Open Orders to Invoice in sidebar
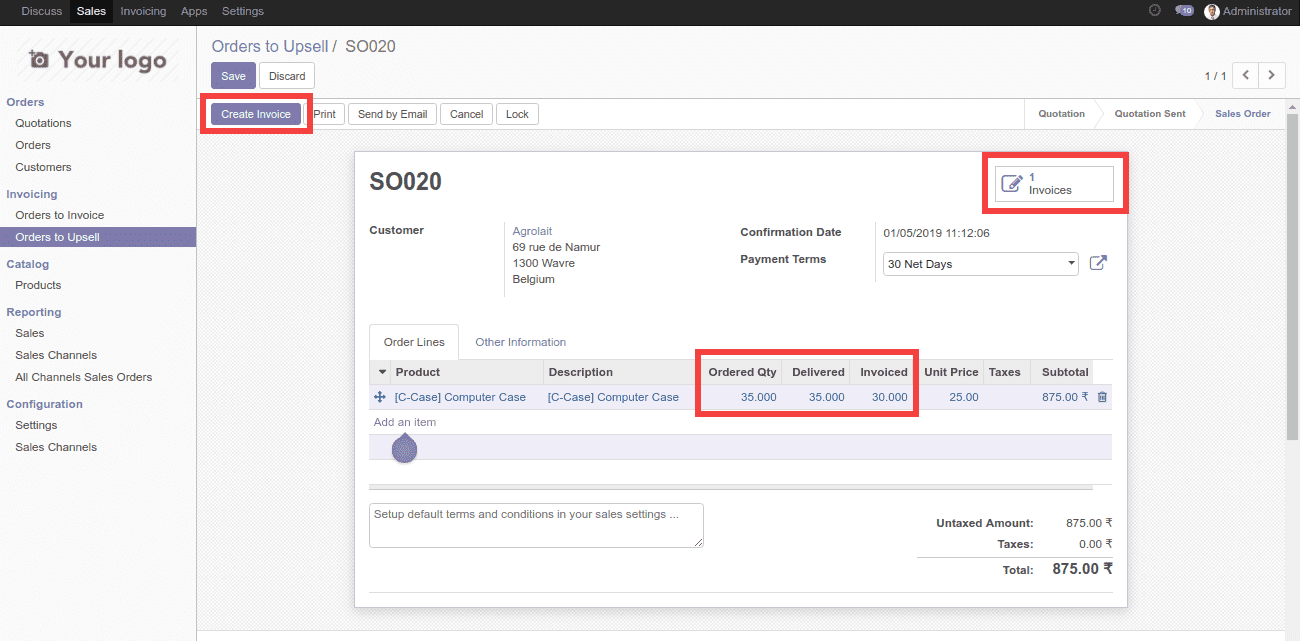 (59, 215)
